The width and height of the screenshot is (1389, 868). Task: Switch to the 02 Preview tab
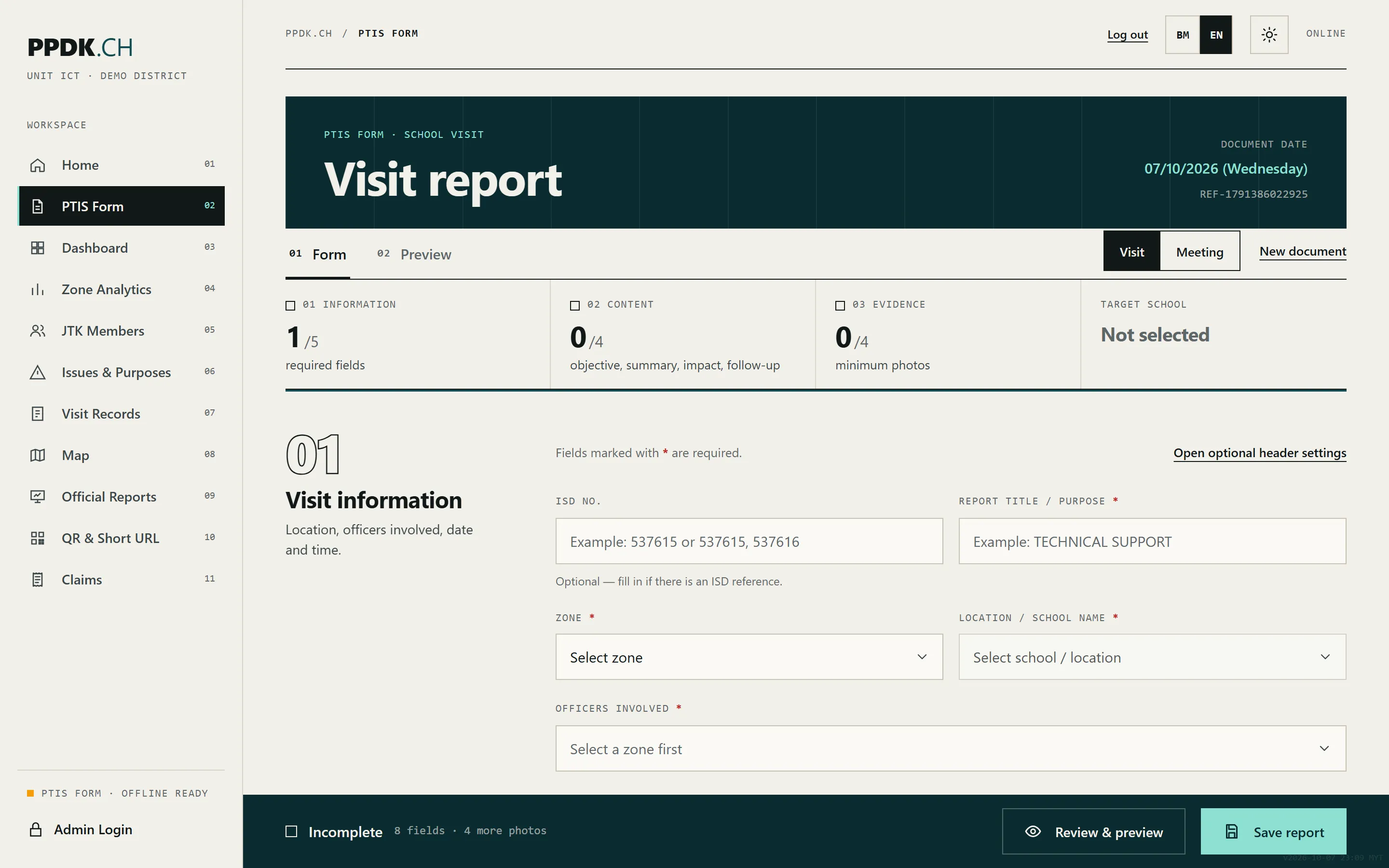pyautogui.click(x=414, y=254)
